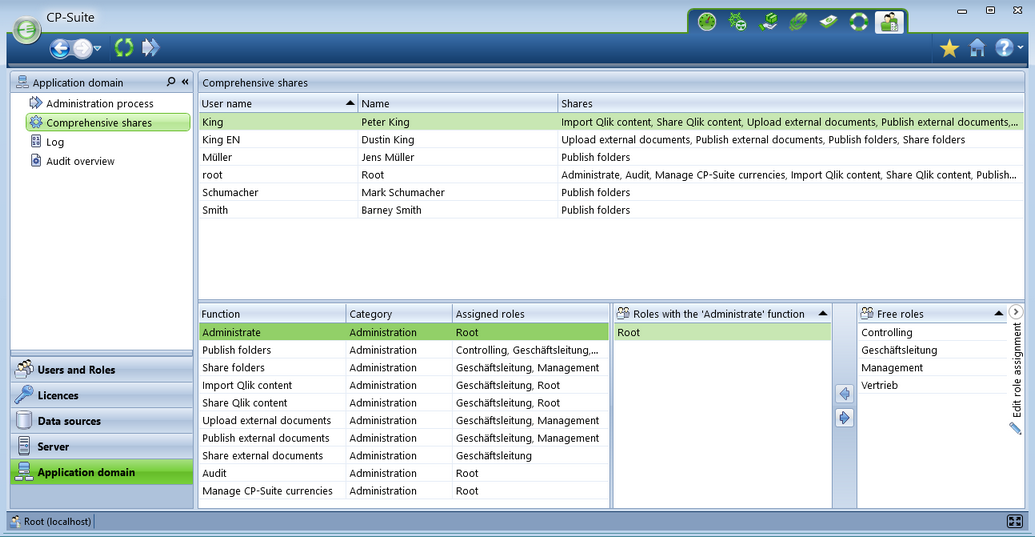The height and width of the screenshot is (537, 1035).
Task: Switch to Licences section
Action: [102, 396]
